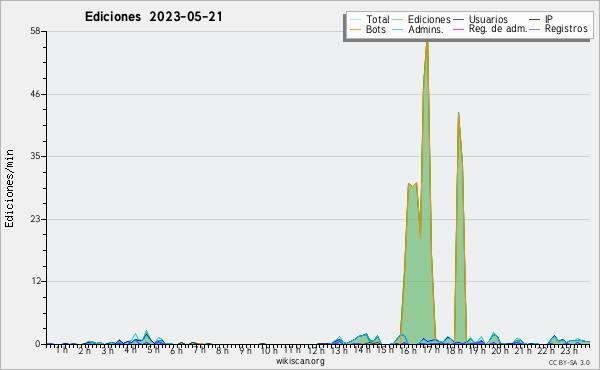This screenshot has width=600, height=370.
Task: Click the '23 h' x-axis label
Action: (569, 350)
